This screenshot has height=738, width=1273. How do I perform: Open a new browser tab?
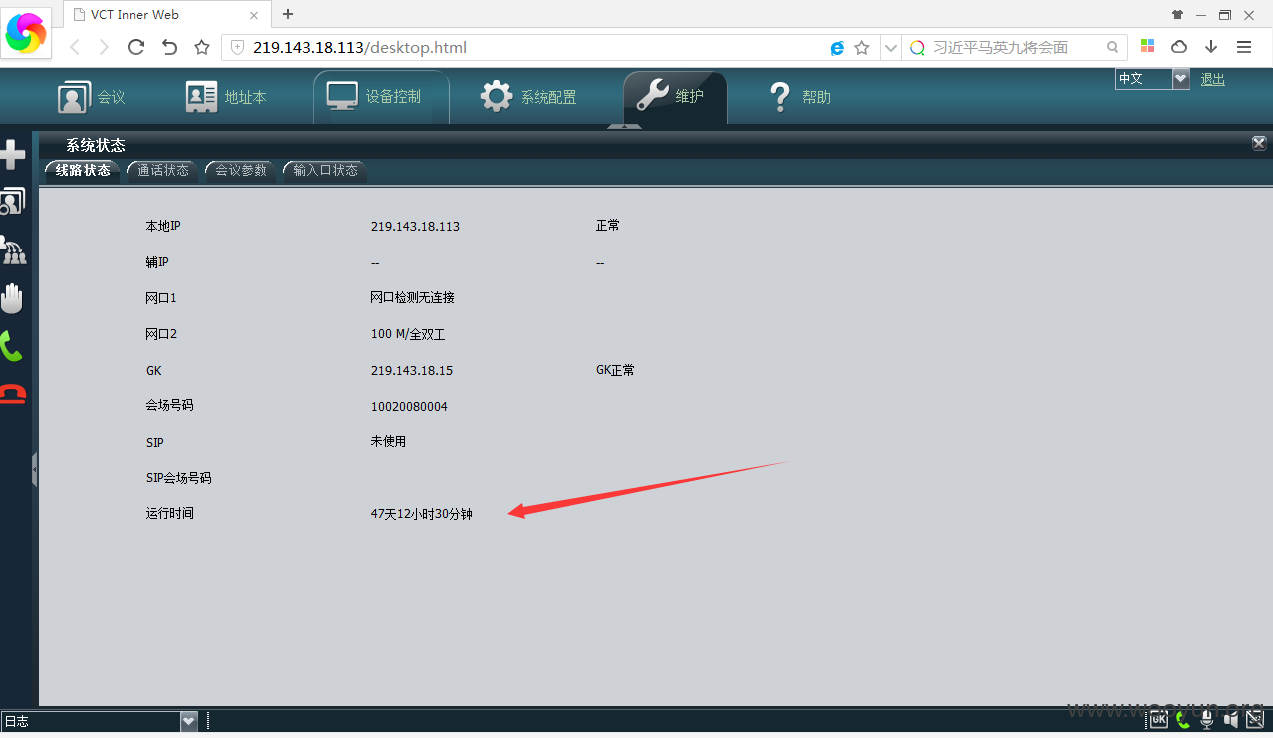click(x=288, y=14)
